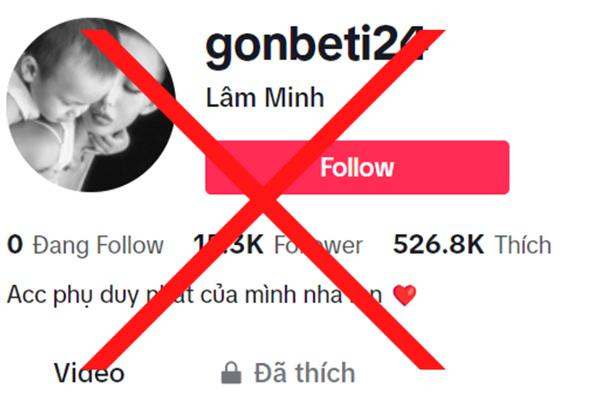Open the Đang Follow following list
600x400 pixels.
(x=98, y=245)
